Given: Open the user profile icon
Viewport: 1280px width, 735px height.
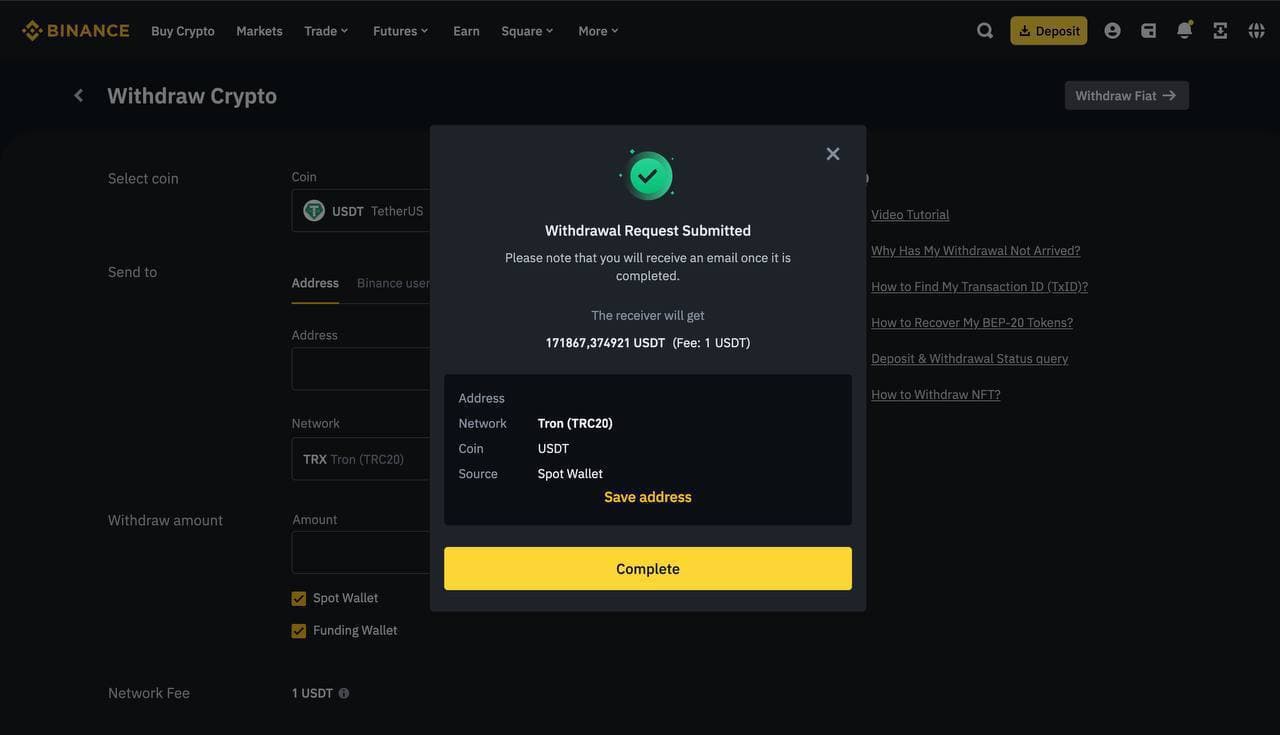Looking at the screenshot, I should 1112,31.
